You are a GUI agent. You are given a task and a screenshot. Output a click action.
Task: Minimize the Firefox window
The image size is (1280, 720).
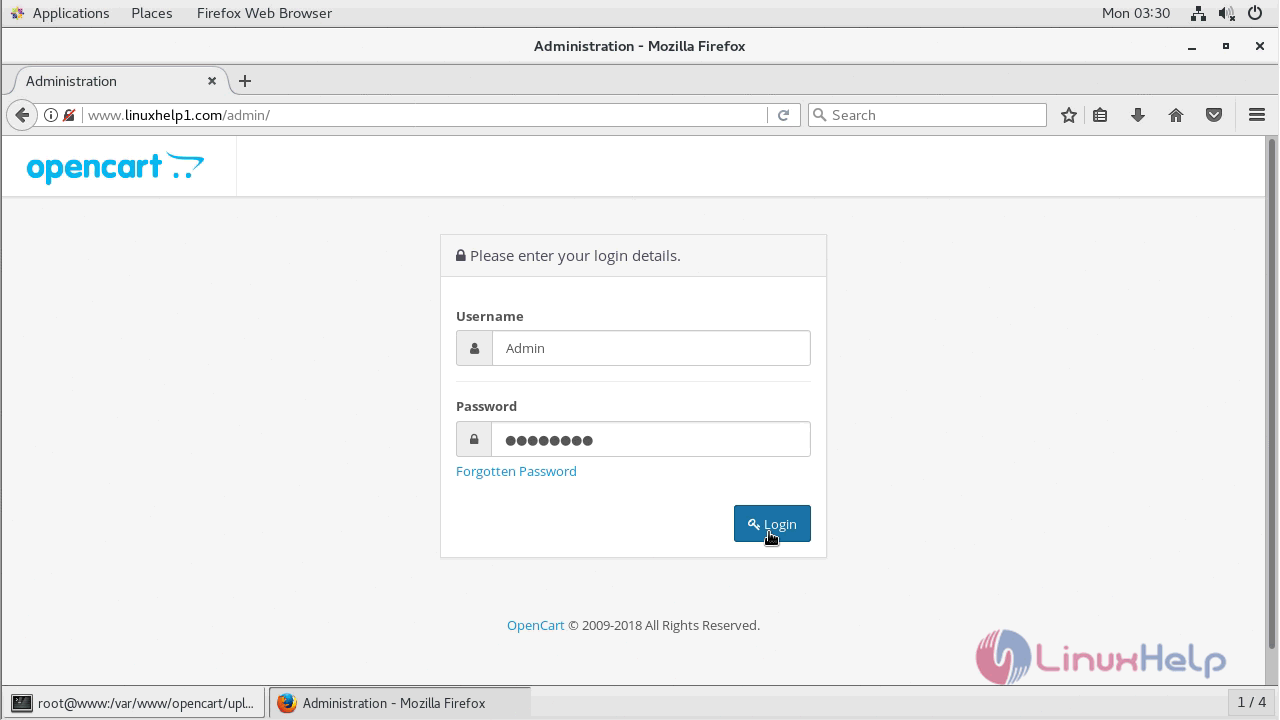1192,46
